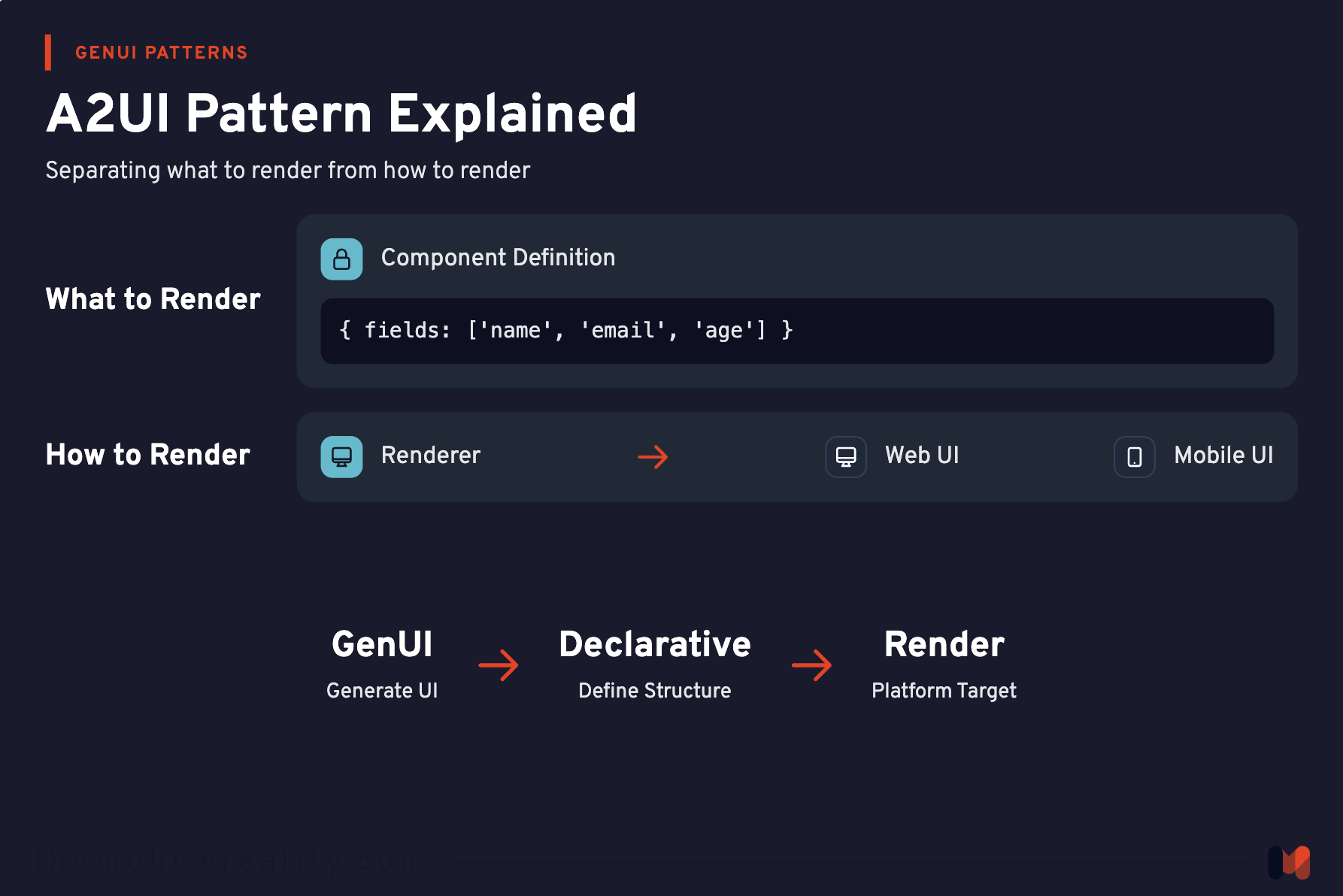
Task: Click the lock icon beside Component Definition
Action: (341, 259)
